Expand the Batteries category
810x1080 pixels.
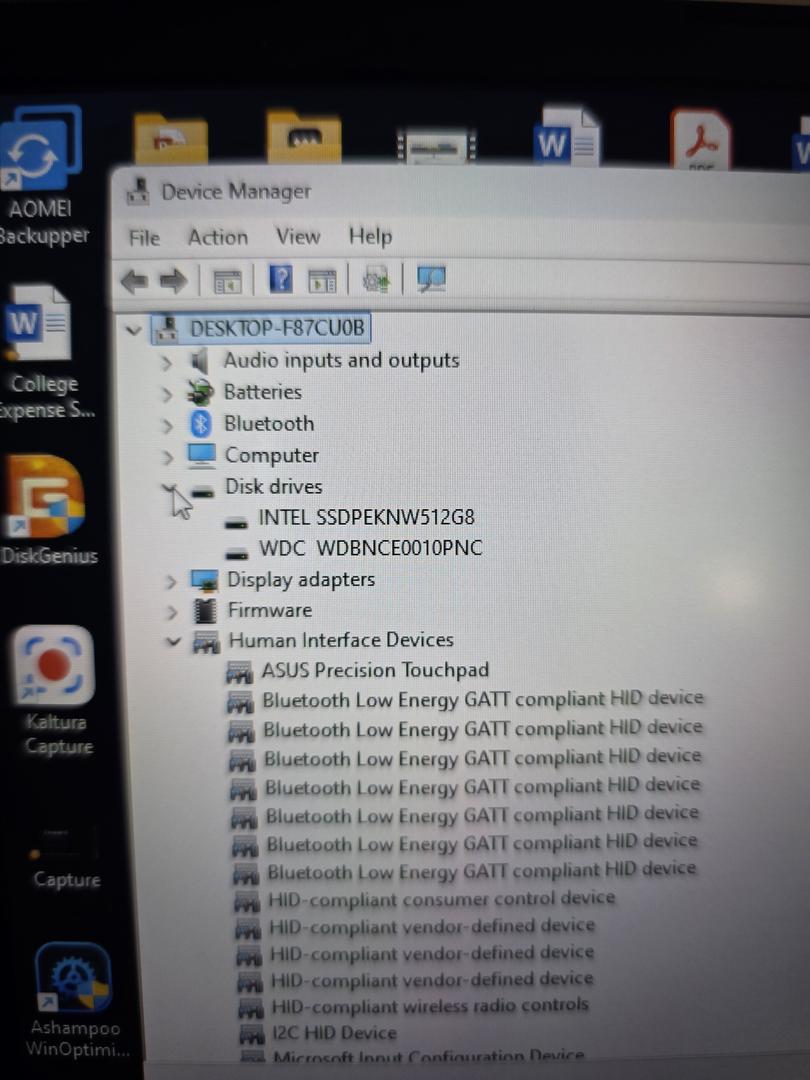tap(167, 395)
